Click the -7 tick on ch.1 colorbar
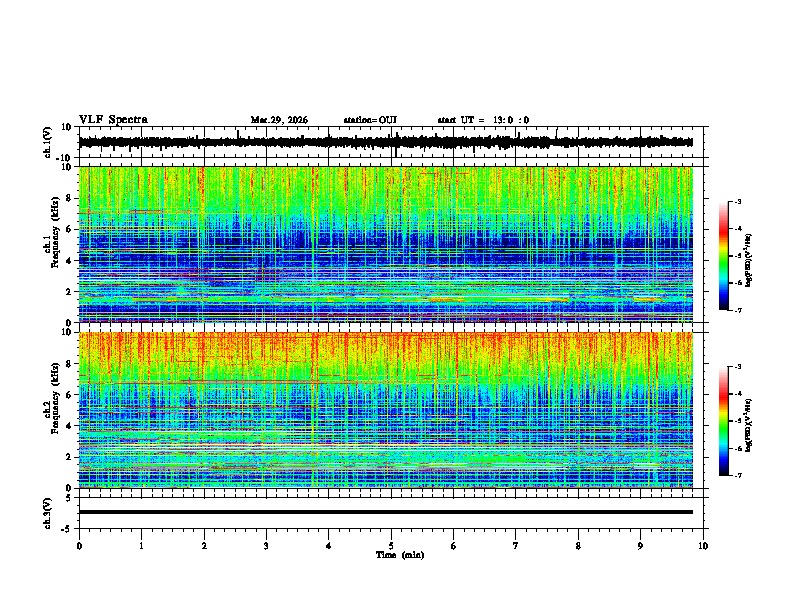The width and height of the screenshot is (792, 612). [x=738, y=310]
